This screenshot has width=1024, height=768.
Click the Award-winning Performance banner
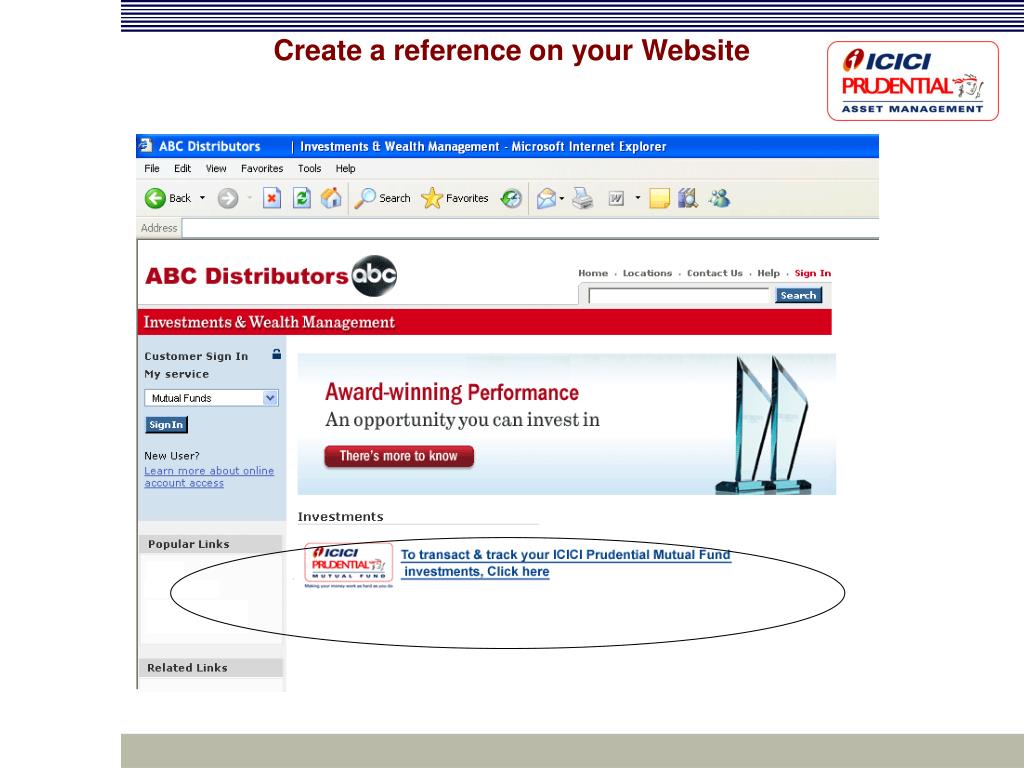pyautogui.click(x=567, y=424)
